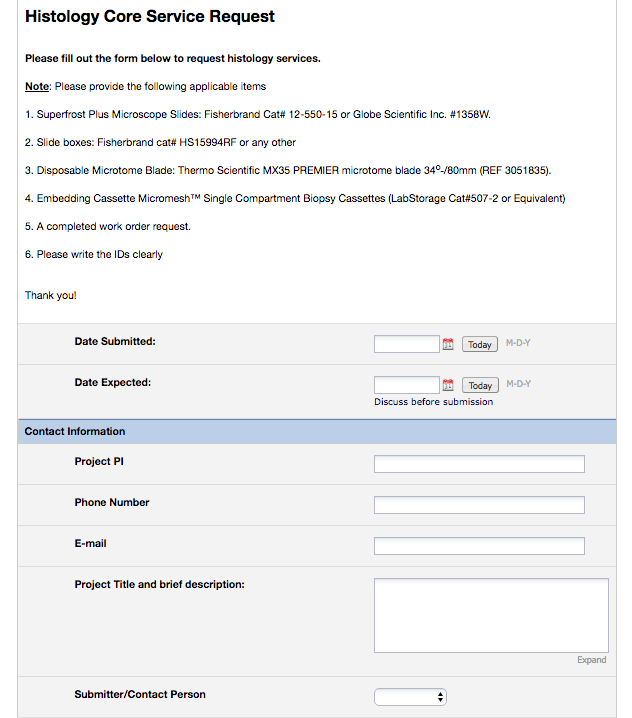Focus the Date Expected text field

click(407, 385)
